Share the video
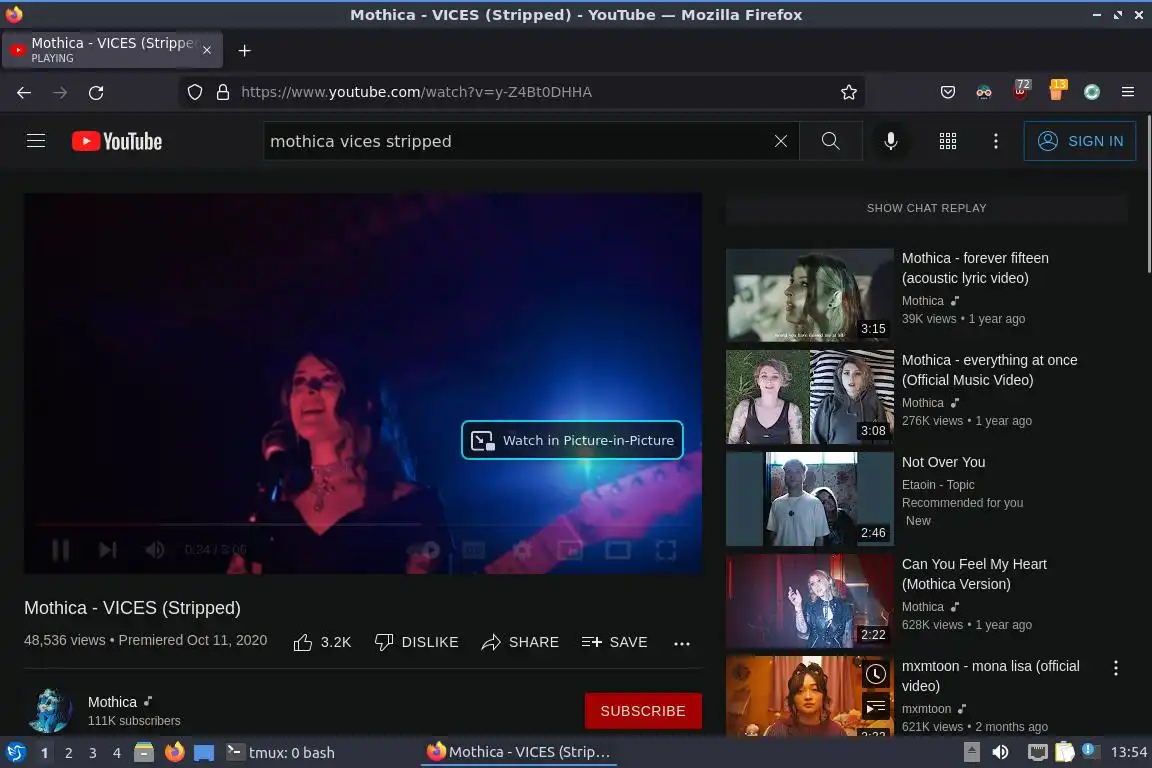Screen dimensions: 1152x768 click(520, 642)
